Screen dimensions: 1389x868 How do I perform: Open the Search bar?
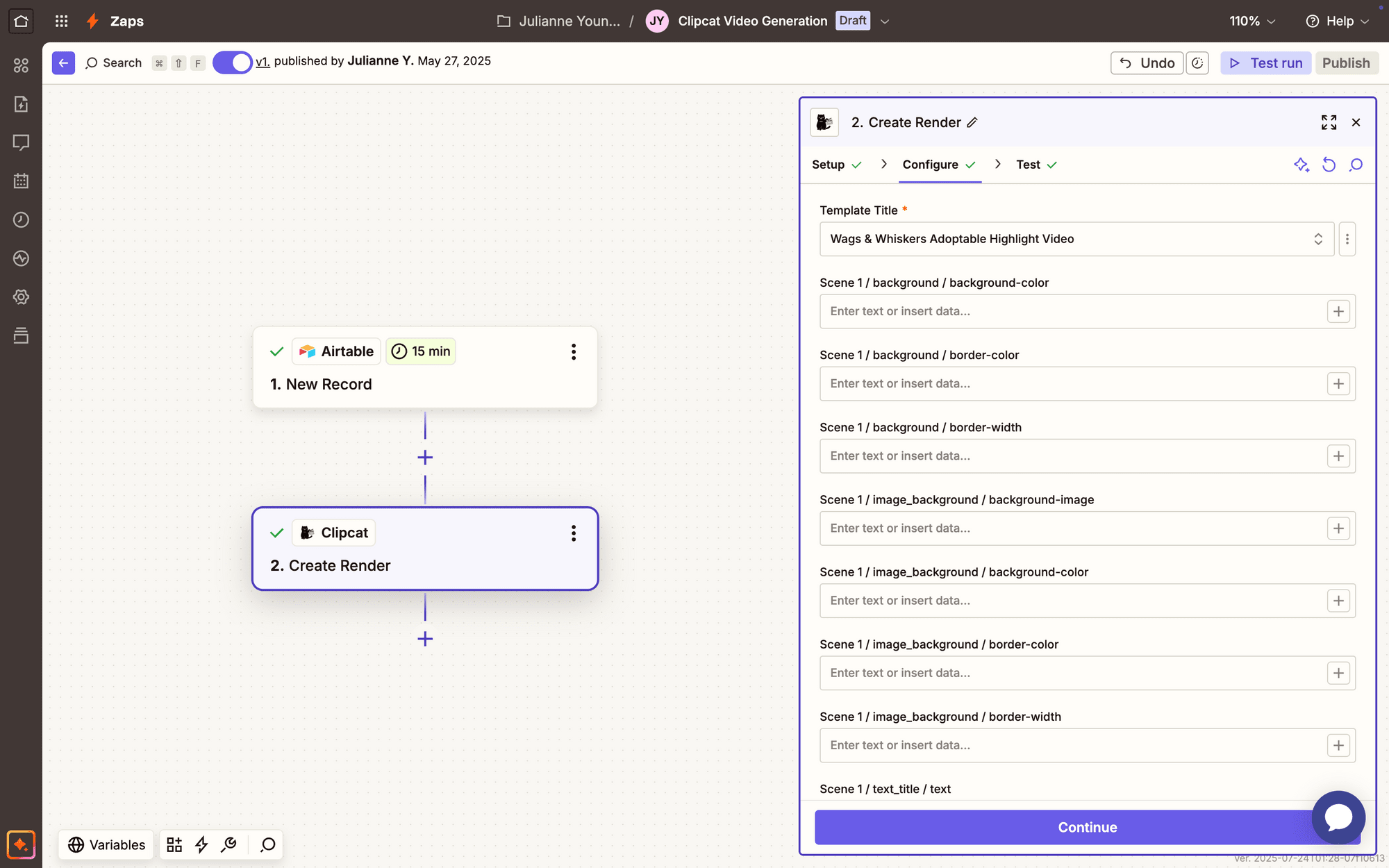[x=114, y=63]
